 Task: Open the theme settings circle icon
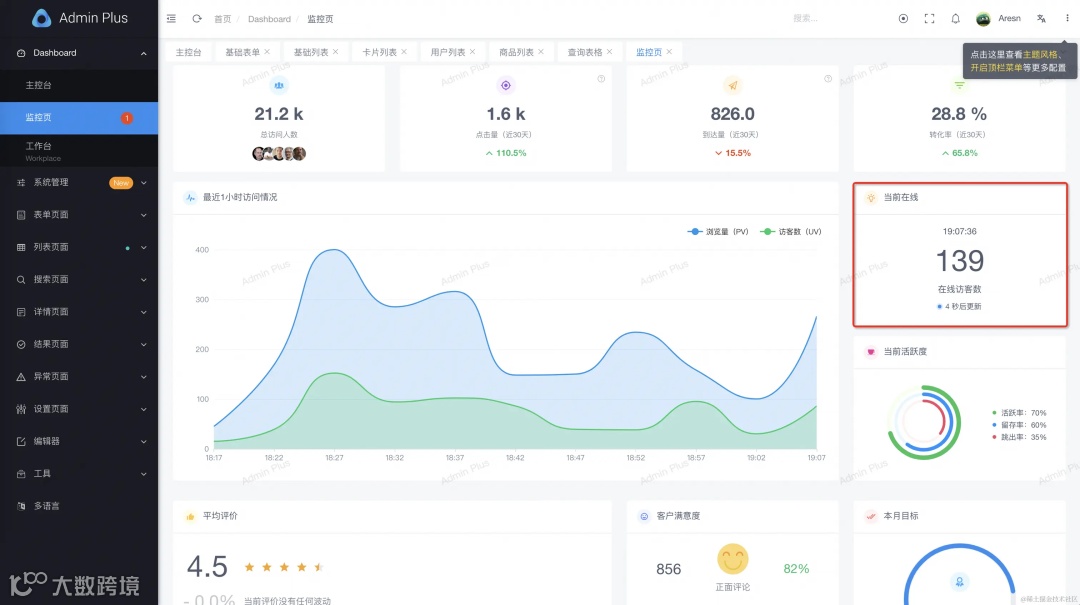903,19
